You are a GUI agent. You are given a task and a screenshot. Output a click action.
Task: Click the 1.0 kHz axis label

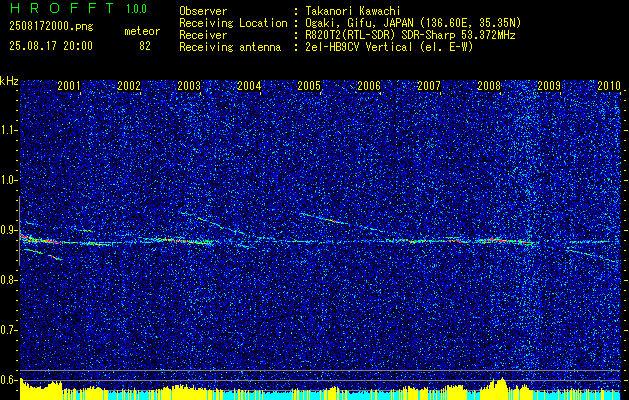9,180
